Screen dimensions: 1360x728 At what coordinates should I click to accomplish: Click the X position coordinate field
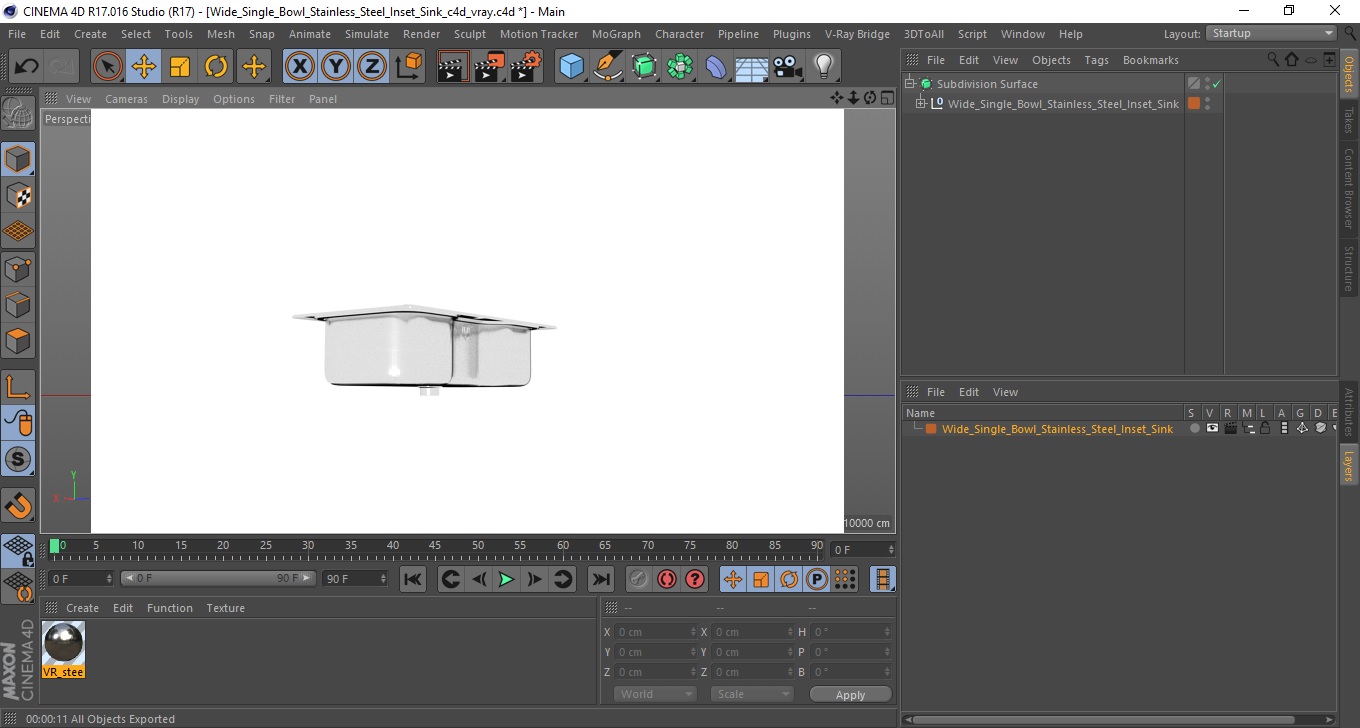click(x=655, y=632)
